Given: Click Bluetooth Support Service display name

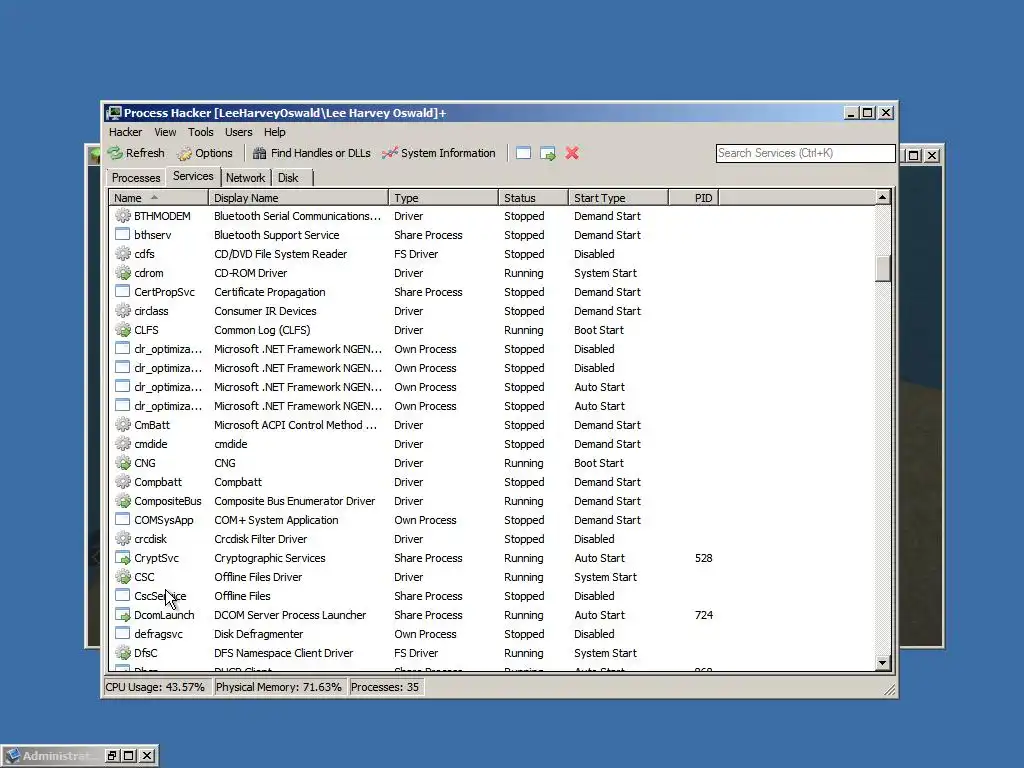Looking at the screenshot, I should [277, 234].
